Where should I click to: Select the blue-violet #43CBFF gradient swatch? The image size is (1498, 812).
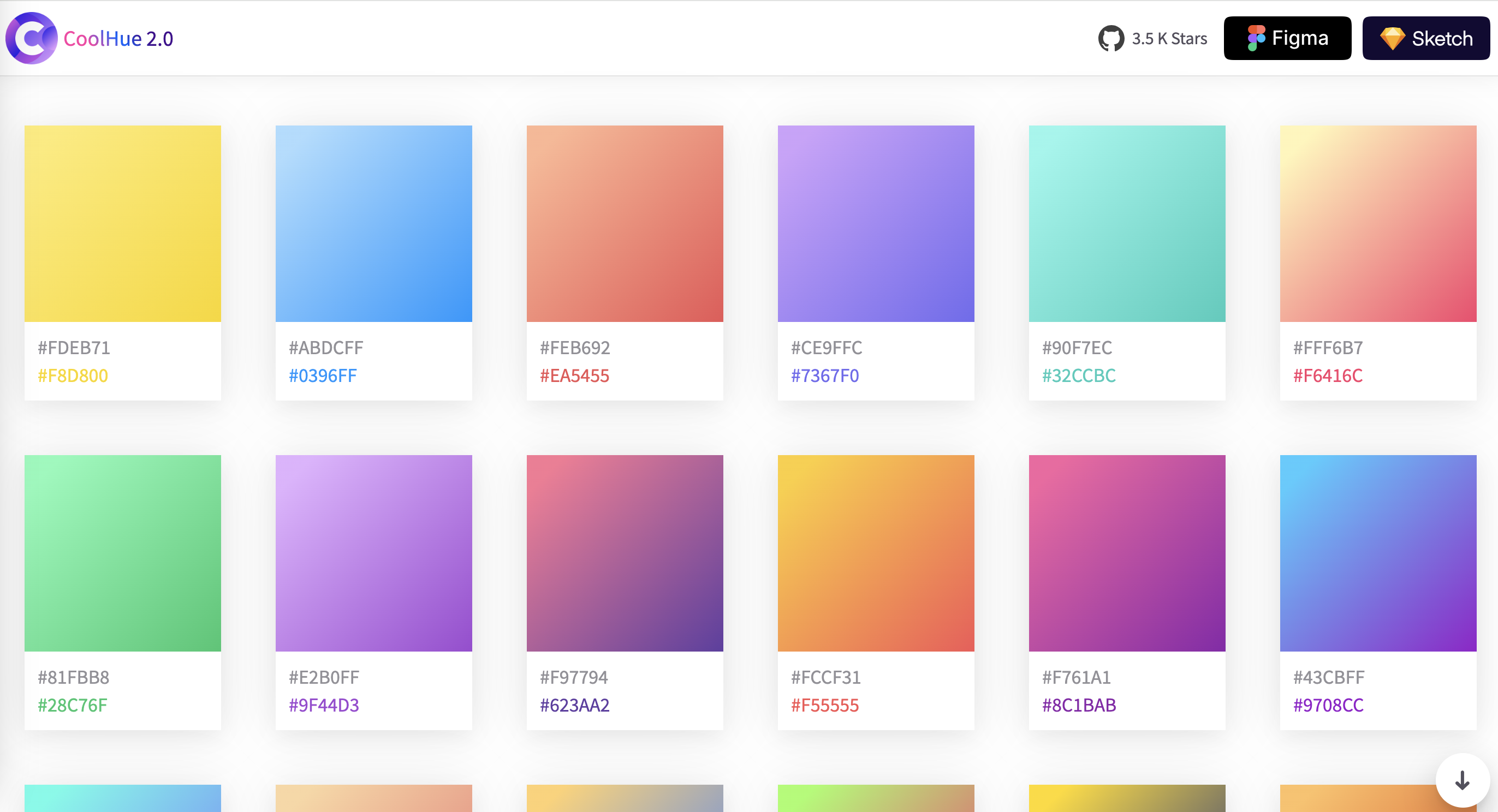click(1378, 553)
